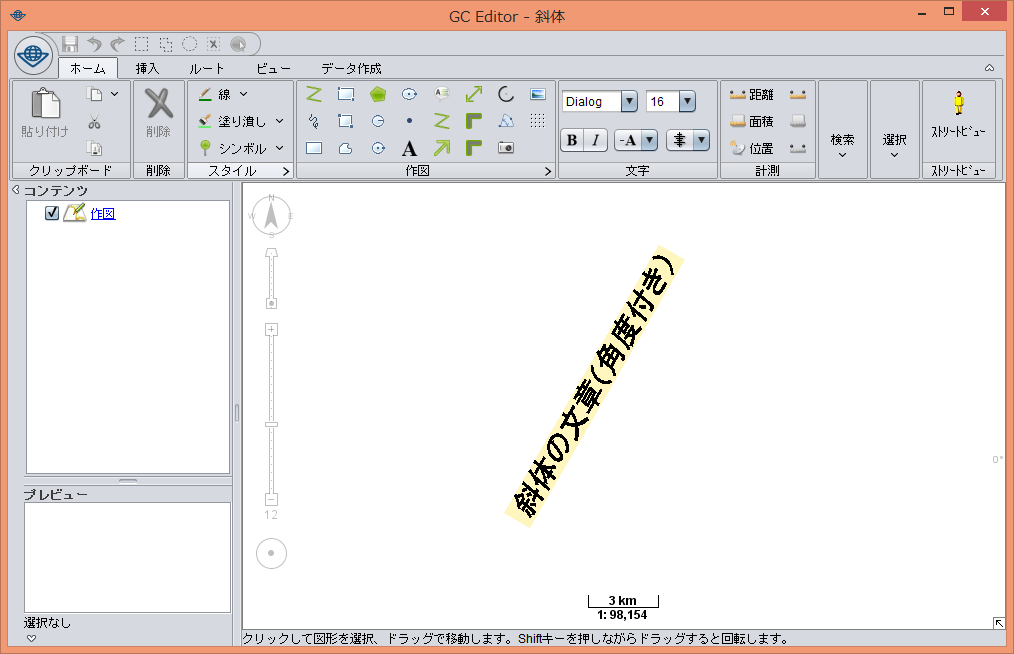Expand the スタイル group arrow
The height and width of the screenshot is (654, 1014).
[286, 171]
